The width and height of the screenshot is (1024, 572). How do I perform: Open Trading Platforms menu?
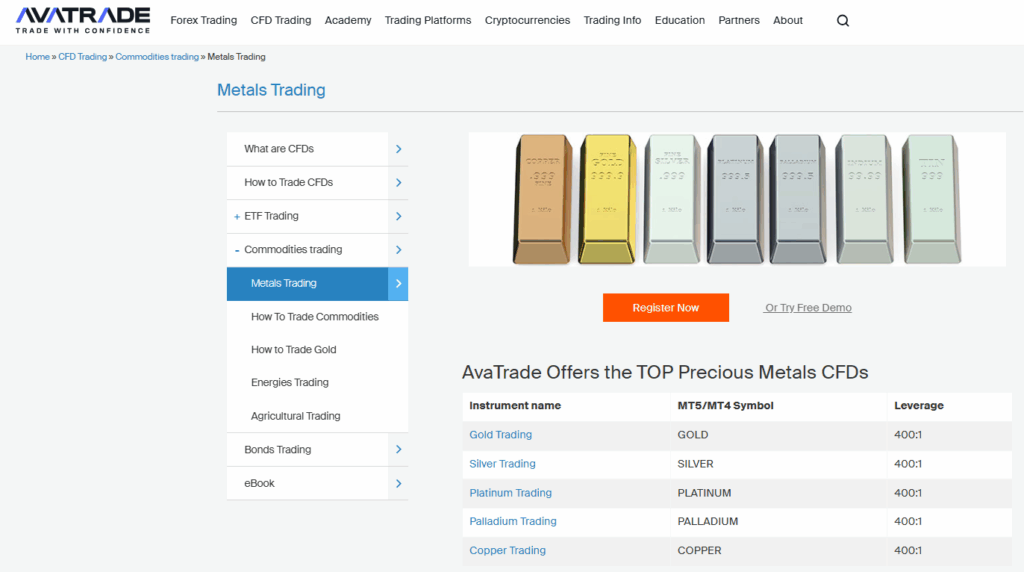pos(428,20)
